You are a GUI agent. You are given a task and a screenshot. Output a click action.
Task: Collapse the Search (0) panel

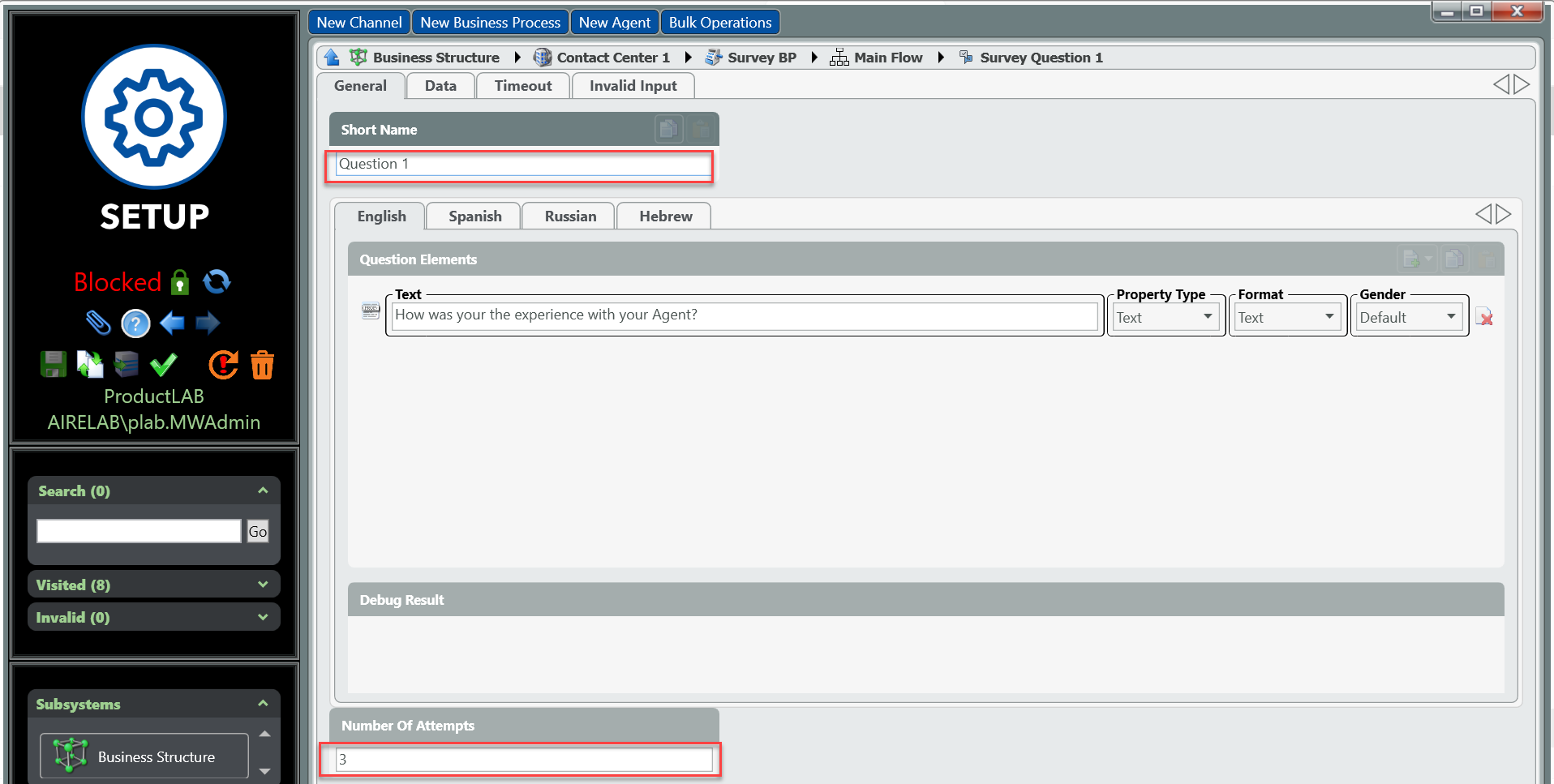pyautogui.click(x=263, y=491)
